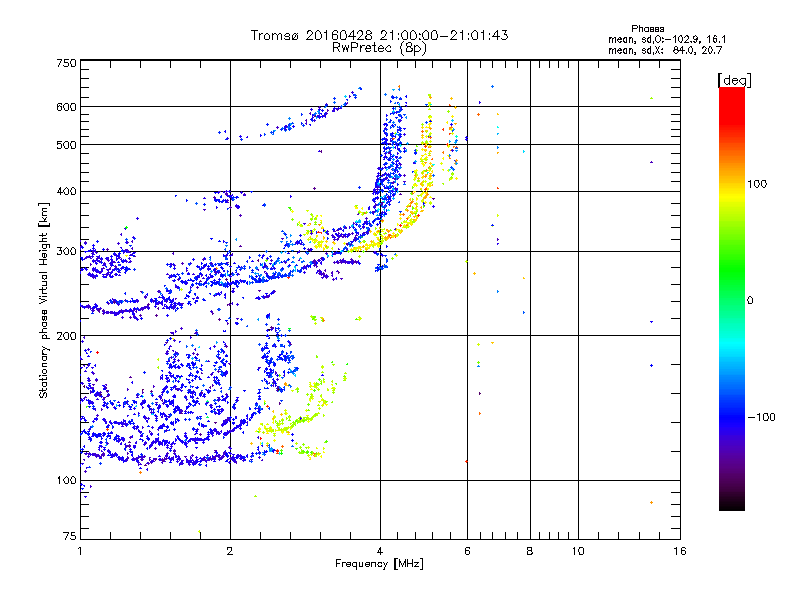Screen dimensions: 800x600
Task: Click the x-axis tick label '2'
Action: (x=230, y=551)
